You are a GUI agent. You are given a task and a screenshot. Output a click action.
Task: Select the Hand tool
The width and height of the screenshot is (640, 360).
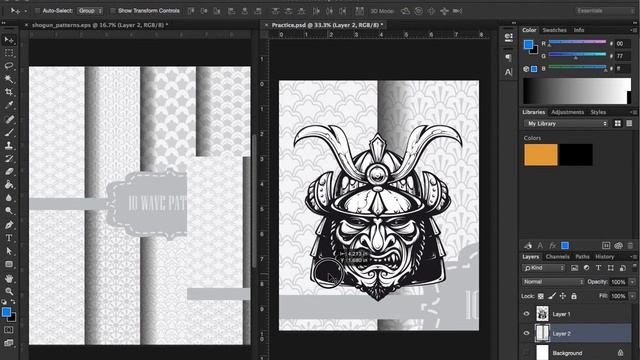click(x=9, y=278)
